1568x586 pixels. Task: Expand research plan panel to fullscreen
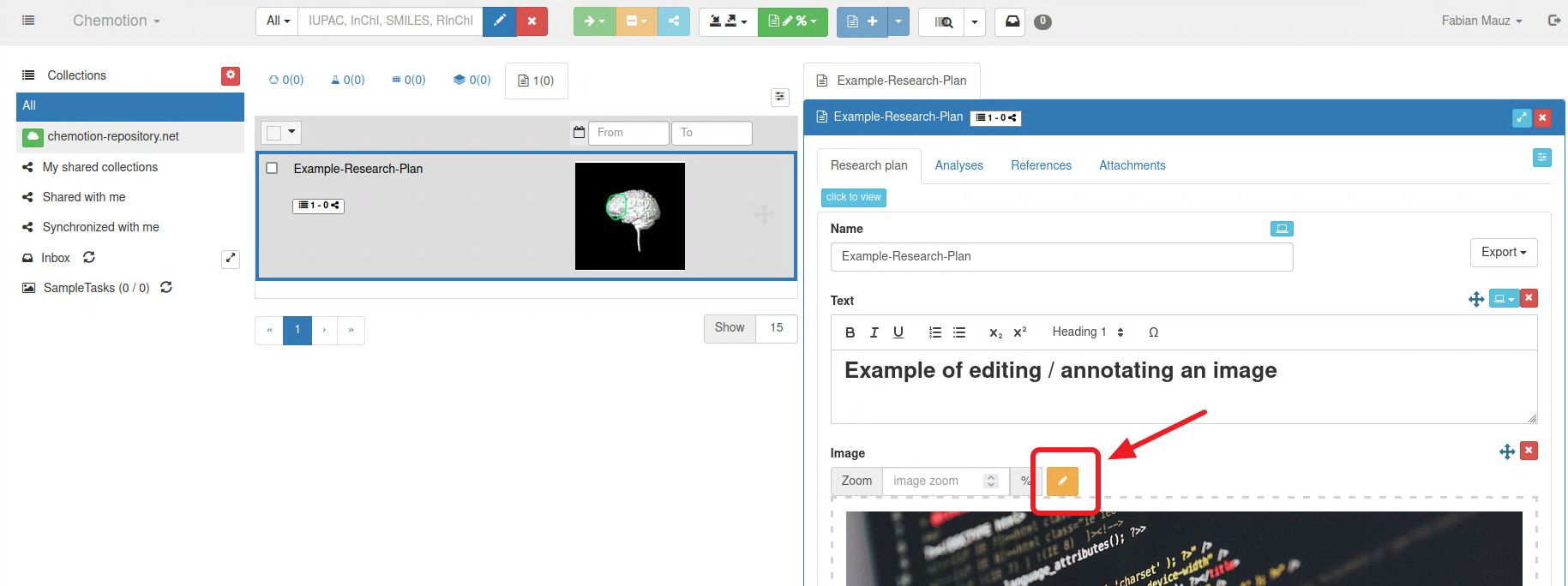tap(1521, 118)
